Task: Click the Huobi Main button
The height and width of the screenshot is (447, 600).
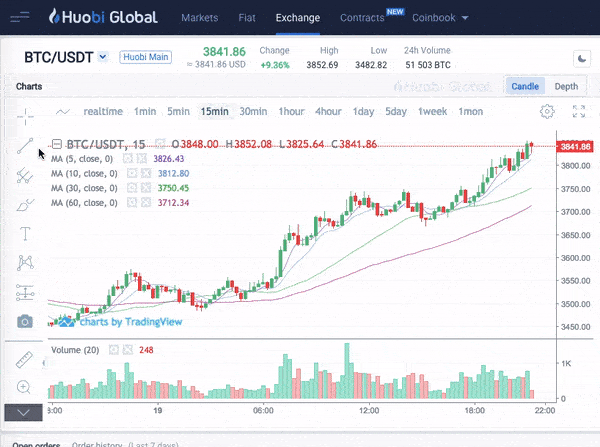Action: [145, 57]
